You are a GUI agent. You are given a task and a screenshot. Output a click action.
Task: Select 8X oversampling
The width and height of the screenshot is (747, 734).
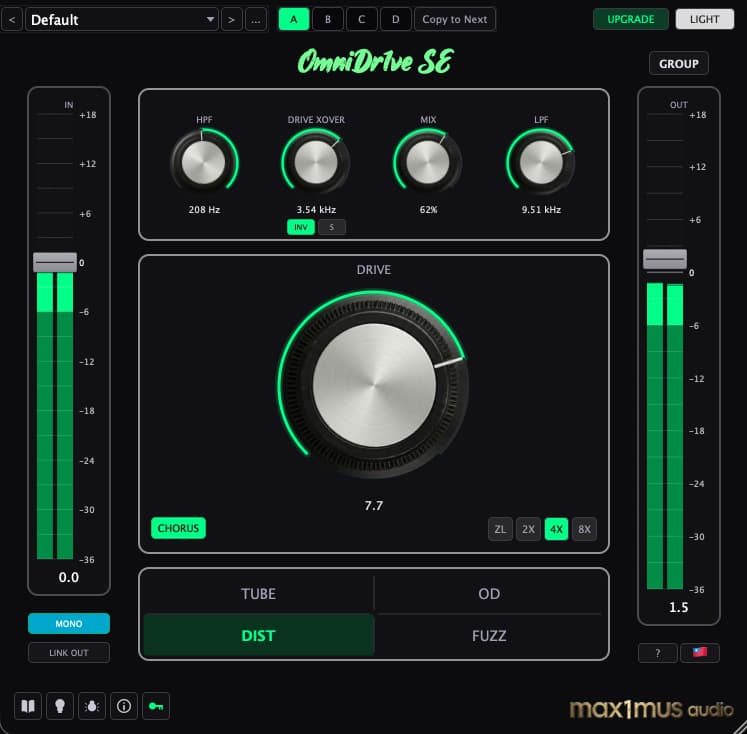pyautogui.click(x=585, y=529)
